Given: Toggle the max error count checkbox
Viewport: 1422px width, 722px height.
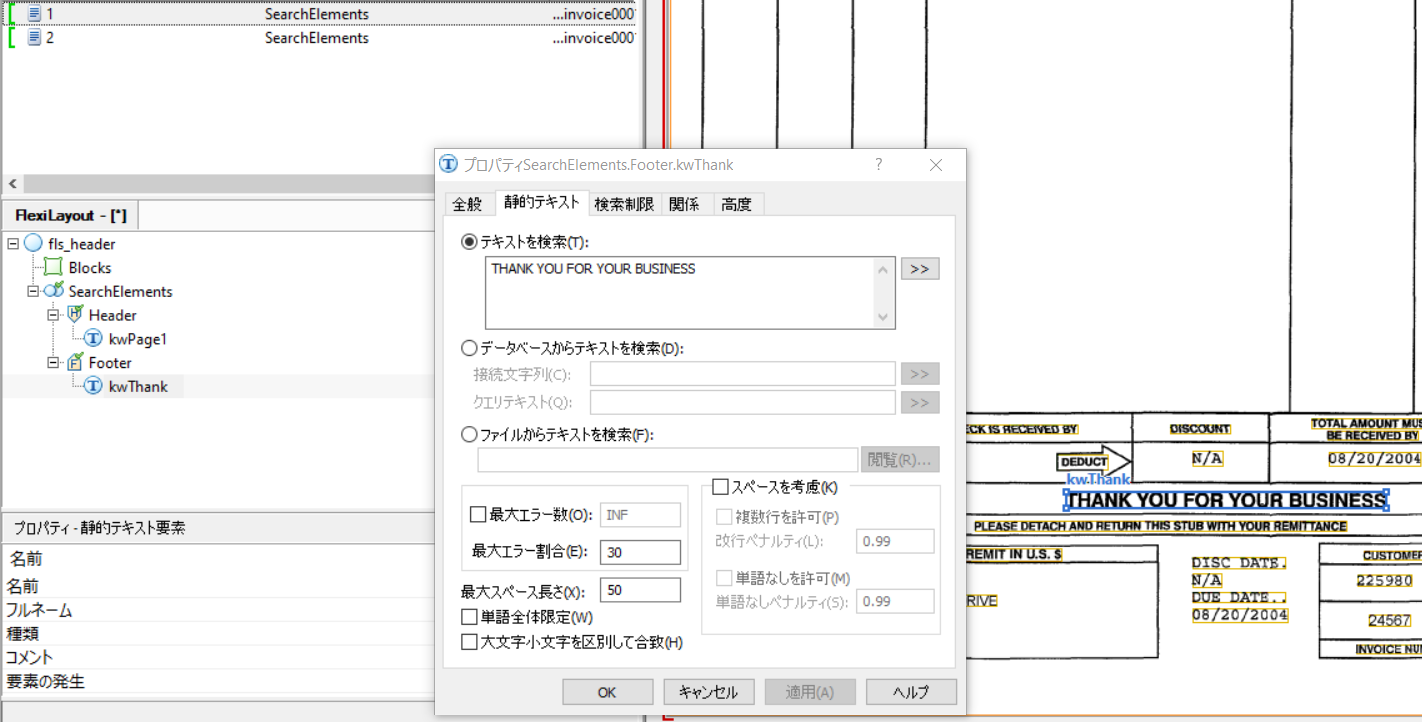Looking at the screenshot, I should pos(477,515).
